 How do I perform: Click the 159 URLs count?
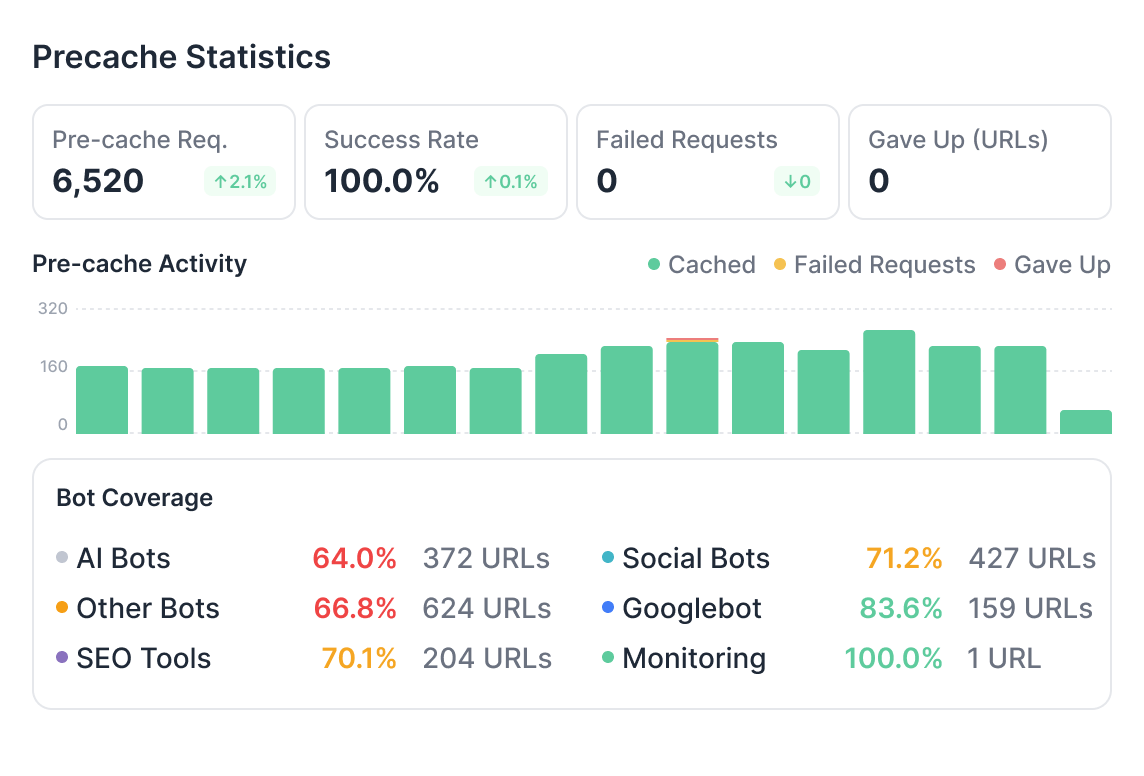[x=1030, y=608]
